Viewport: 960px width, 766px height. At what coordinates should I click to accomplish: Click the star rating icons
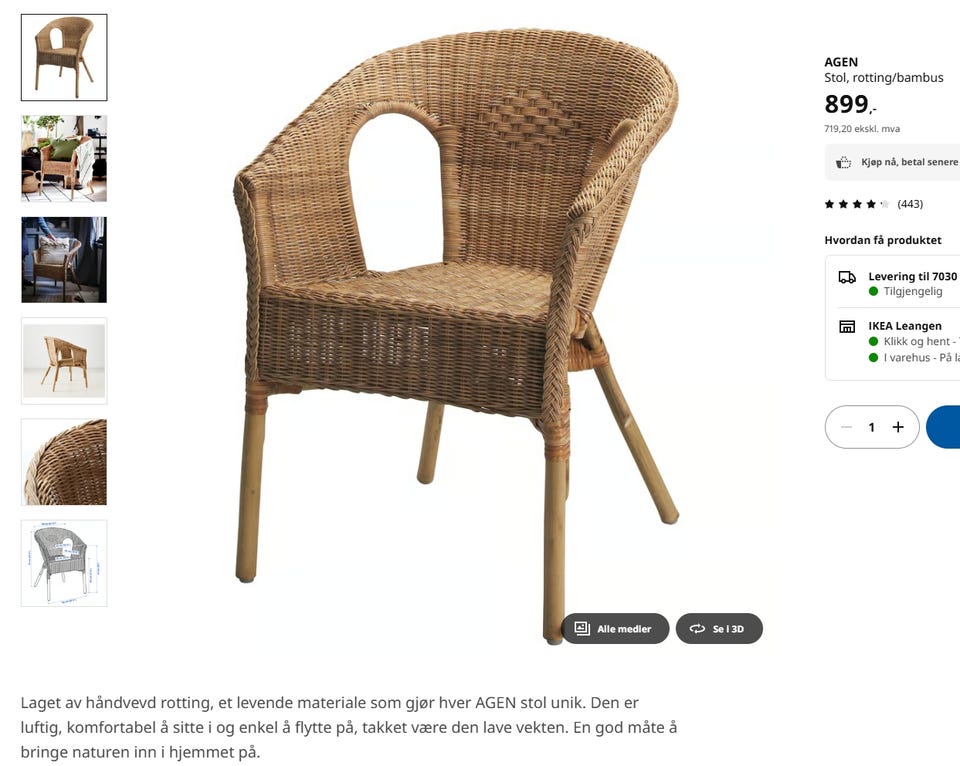click(x=857, y=204)
